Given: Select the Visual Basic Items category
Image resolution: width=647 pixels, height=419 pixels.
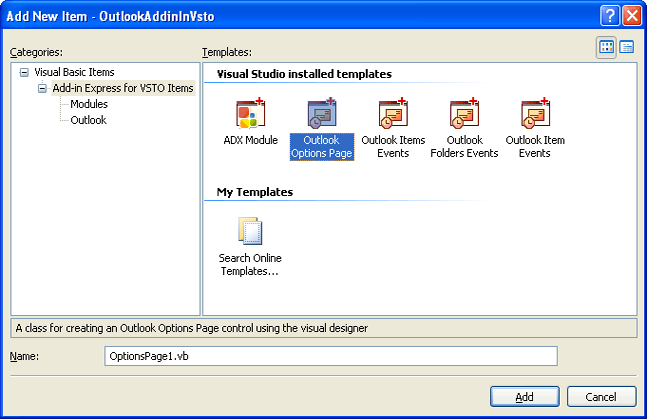Looking at the screenshot, I should click(x=74, y=72).
